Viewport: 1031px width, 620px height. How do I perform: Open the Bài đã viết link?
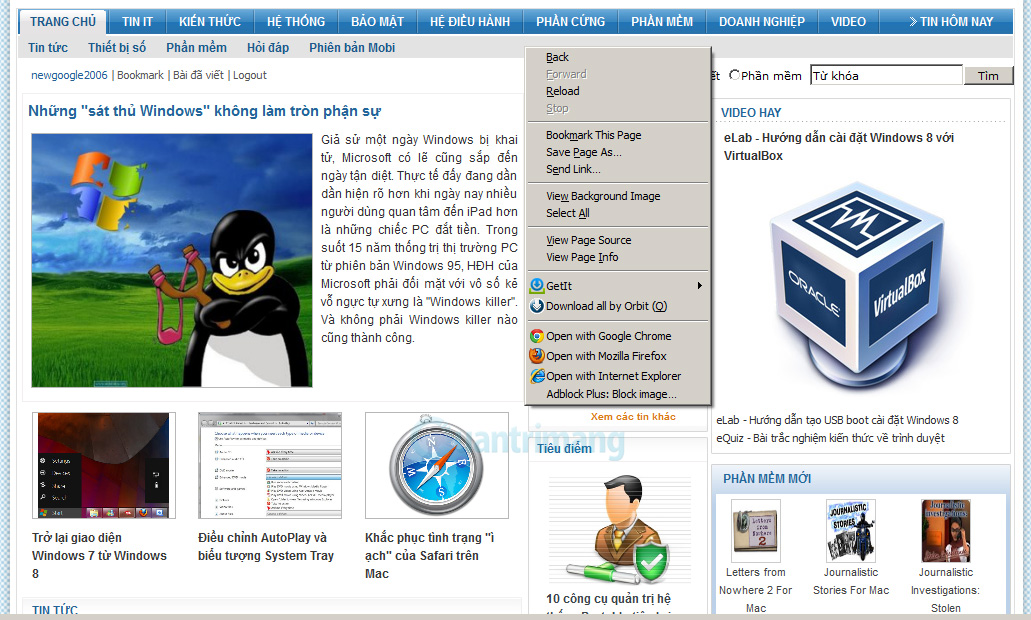tap(199, 75)
